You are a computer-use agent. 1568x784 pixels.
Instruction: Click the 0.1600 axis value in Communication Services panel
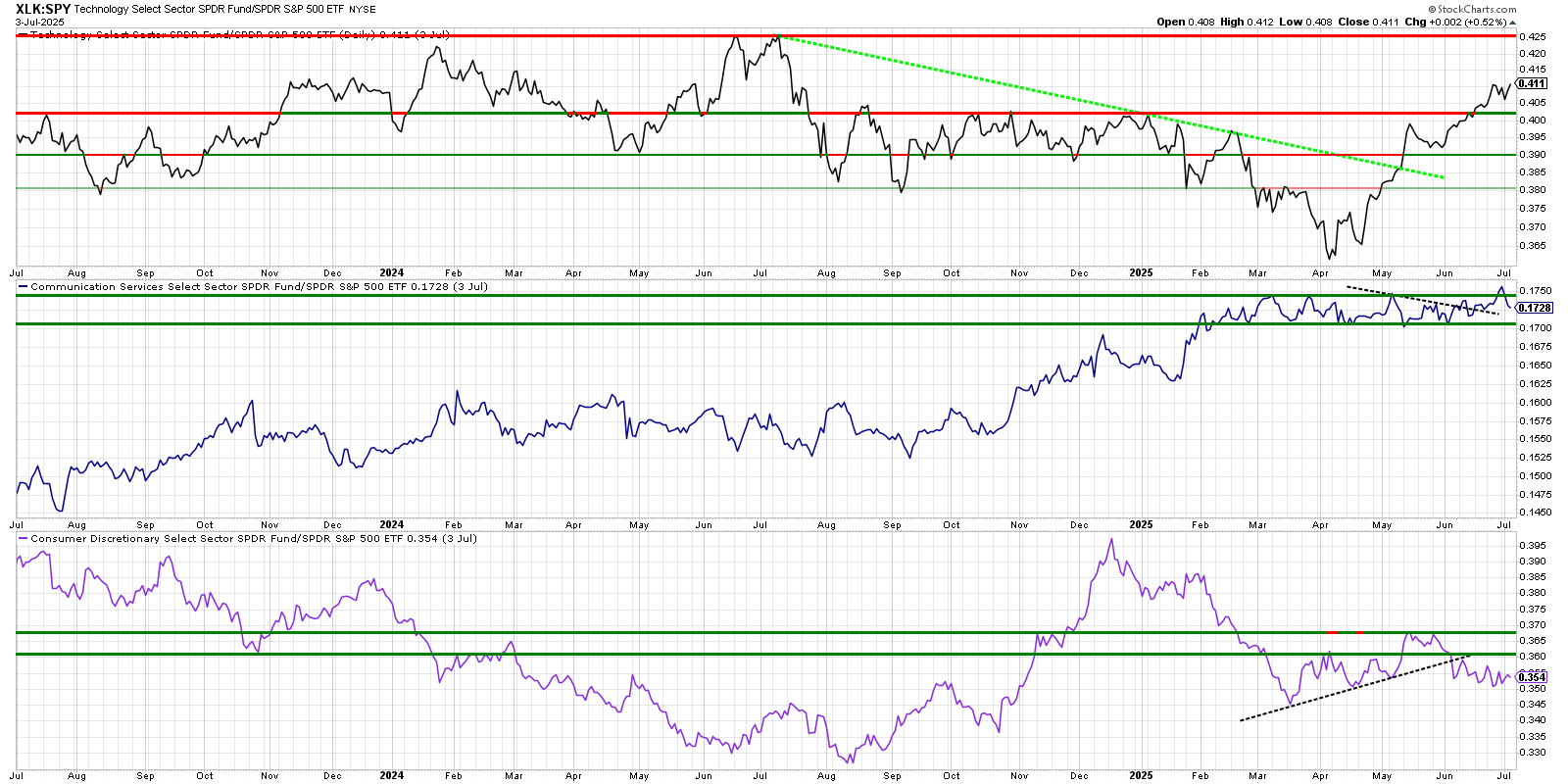point(1536,402)
